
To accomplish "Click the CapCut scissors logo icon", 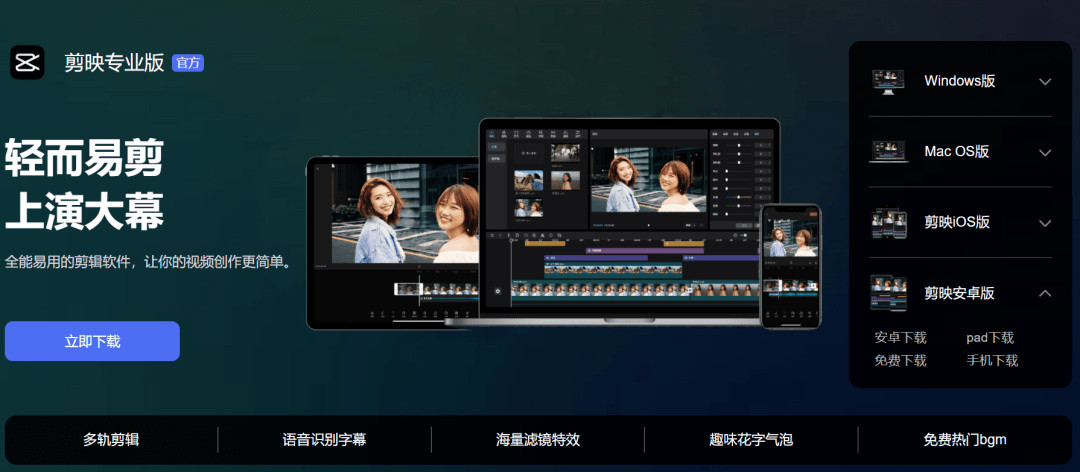I will click(x=27, y=63).
